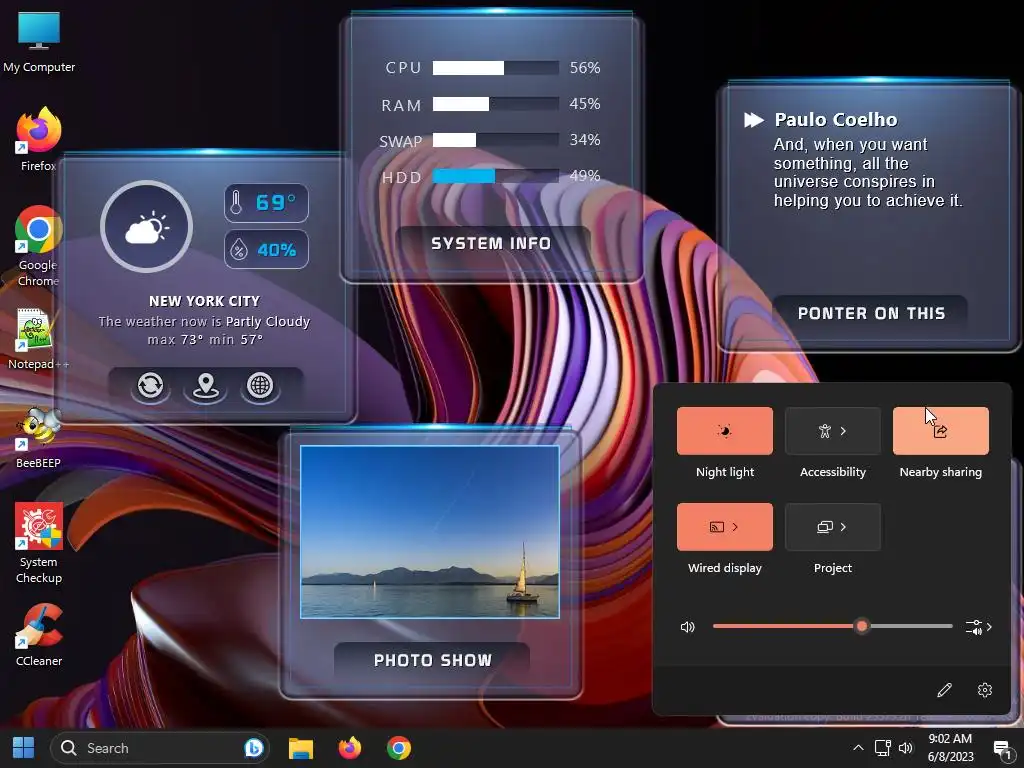Toggle Night light off
Screen dimensions: 1024x768
[x=724, y=431]
